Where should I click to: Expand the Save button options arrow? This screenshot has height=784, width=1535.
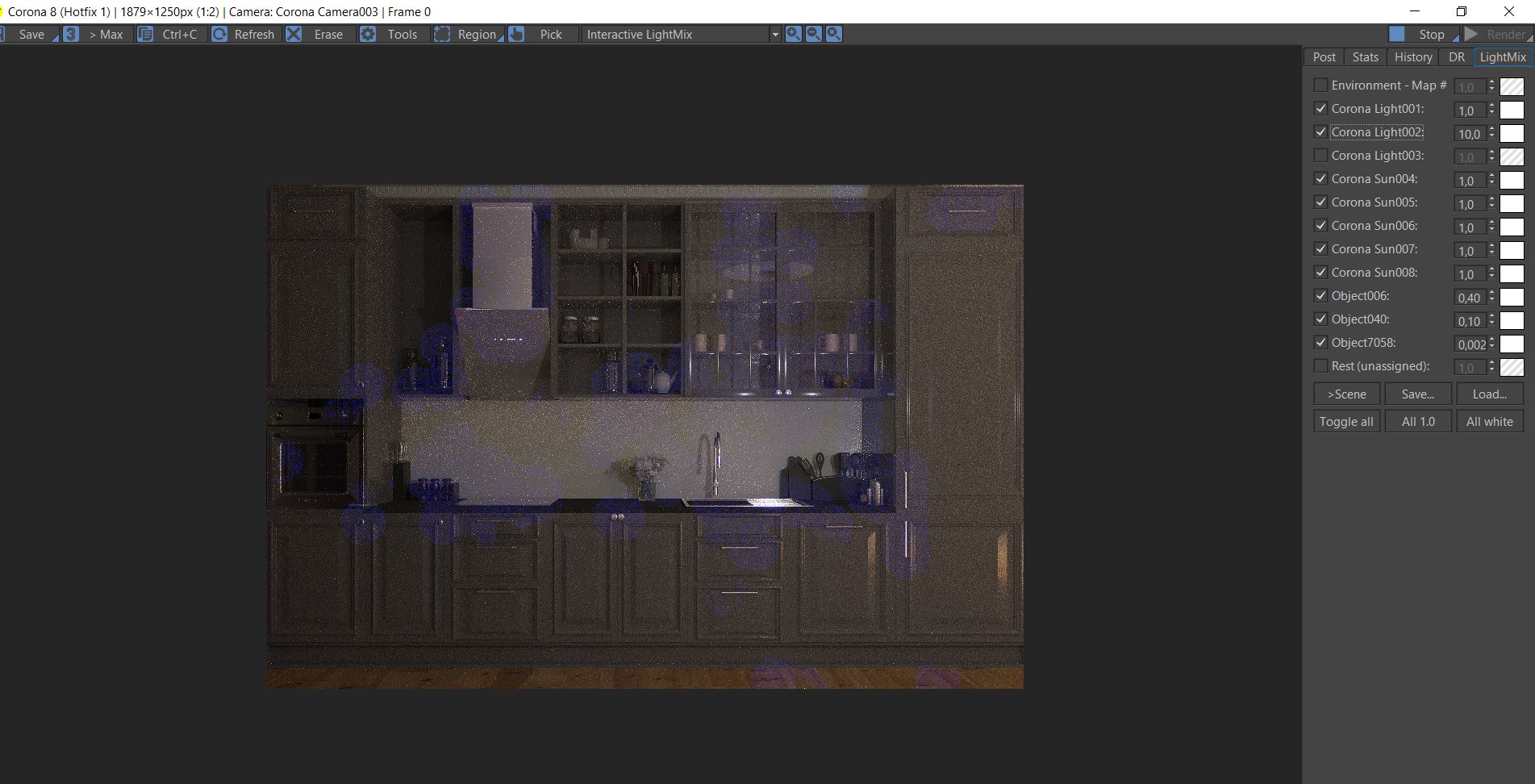coord(56,38)
